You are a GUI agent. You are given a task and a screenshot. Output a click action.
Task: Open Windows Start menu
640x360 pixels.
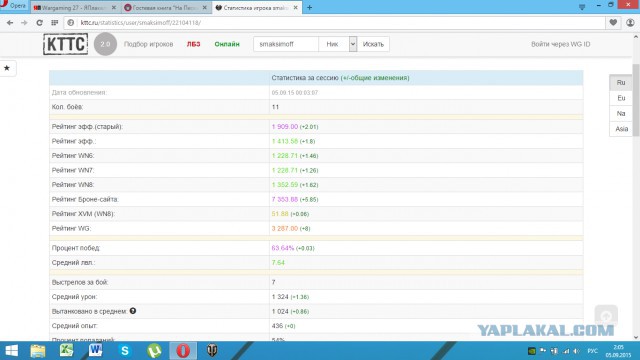pos(11,351)
